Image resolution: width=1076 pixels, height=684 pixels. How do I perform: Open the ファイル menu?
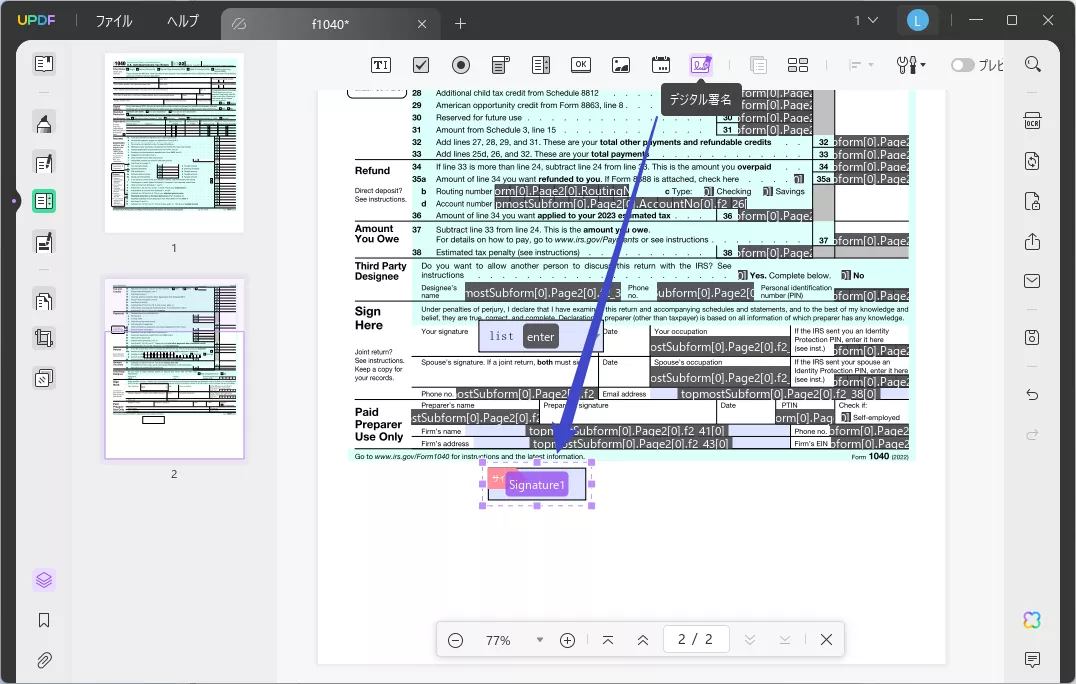click(114, 21)
